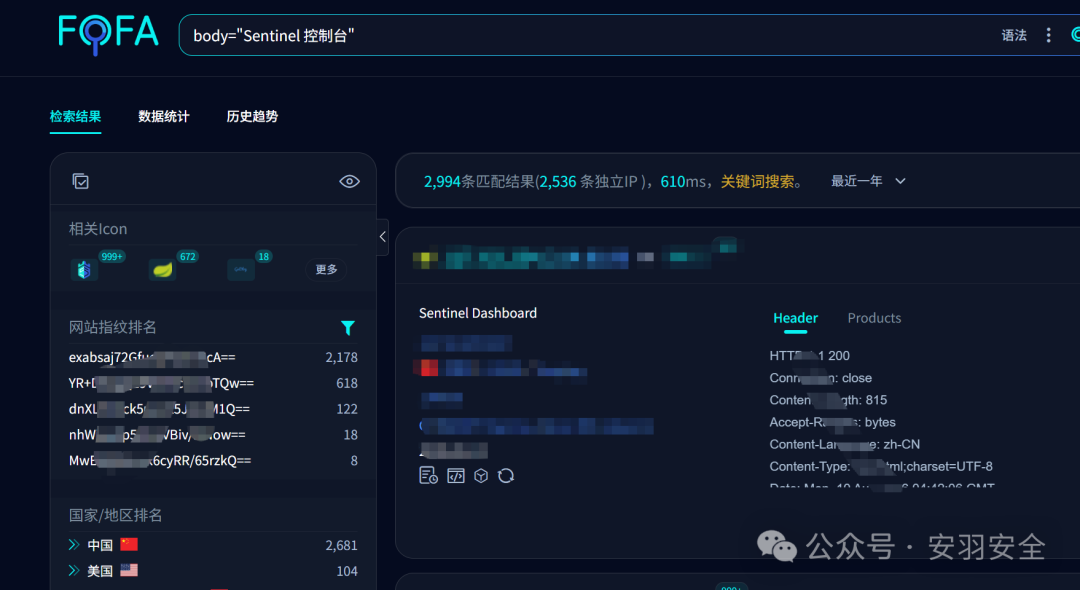Screen dimensions: 1080x590
Task: Select the Sentinel shield icon with 999+ badge
Action: [84, 269]
